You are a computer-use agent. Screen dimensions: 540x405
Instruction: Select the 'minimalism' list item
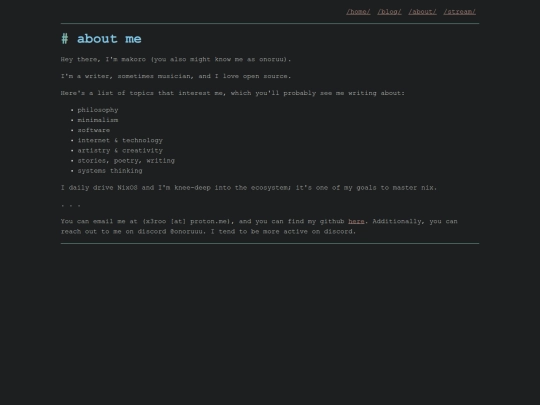(98, 120)
